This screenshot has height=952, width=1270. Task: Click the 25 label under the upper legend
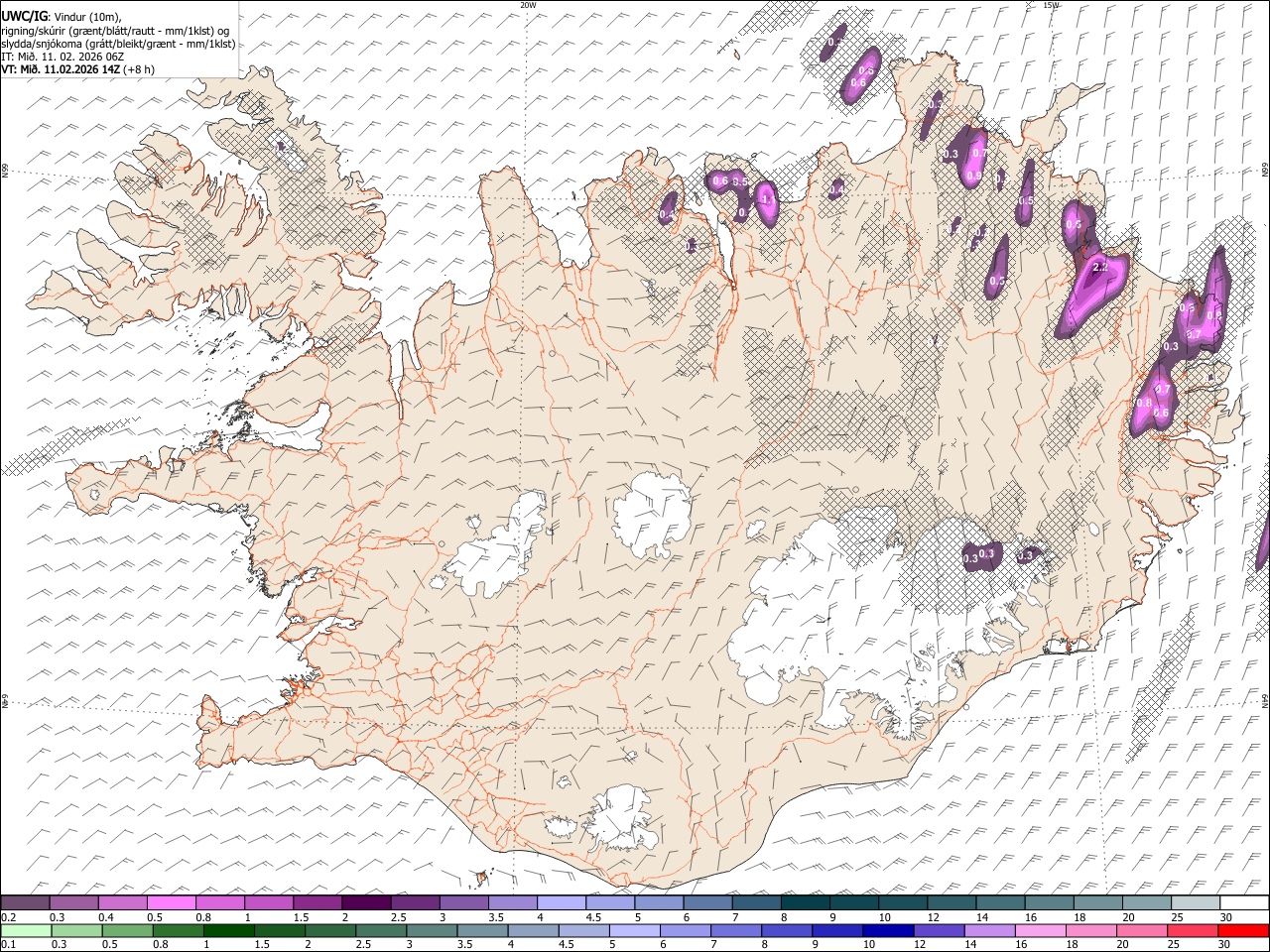tap(1177, 917)
